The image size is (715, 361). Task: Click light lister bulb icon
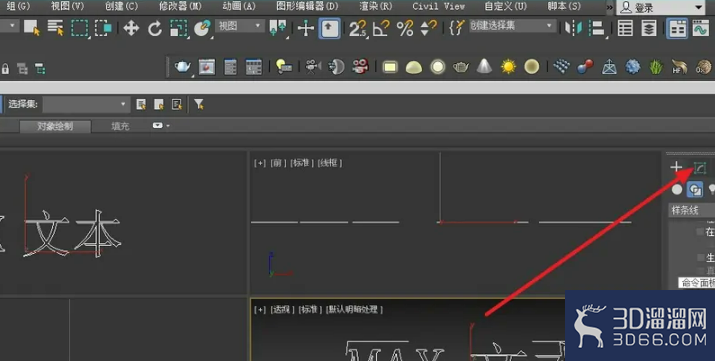(x=284, y=67)
